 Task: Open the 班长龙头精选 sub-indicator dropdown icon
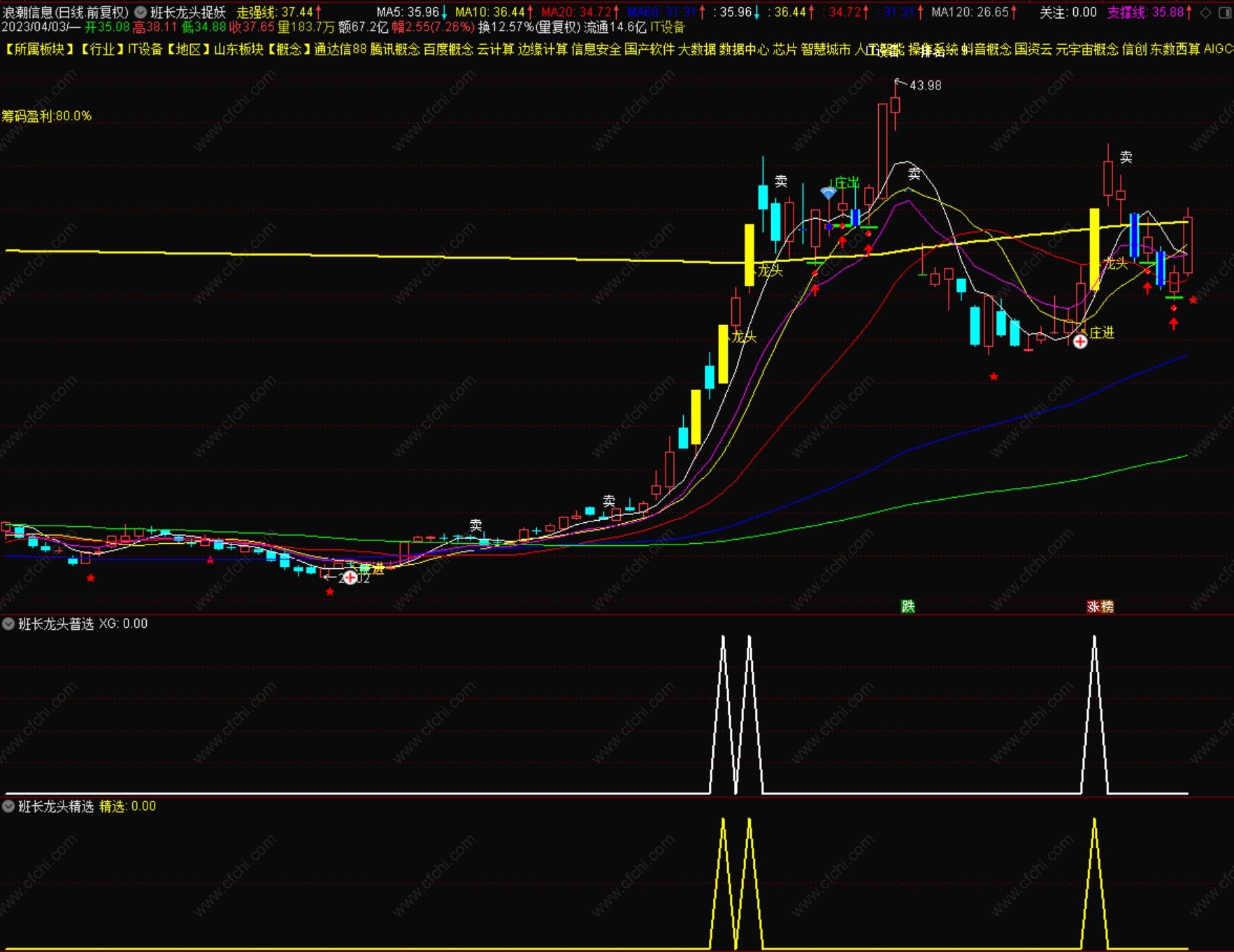[8, 806]
